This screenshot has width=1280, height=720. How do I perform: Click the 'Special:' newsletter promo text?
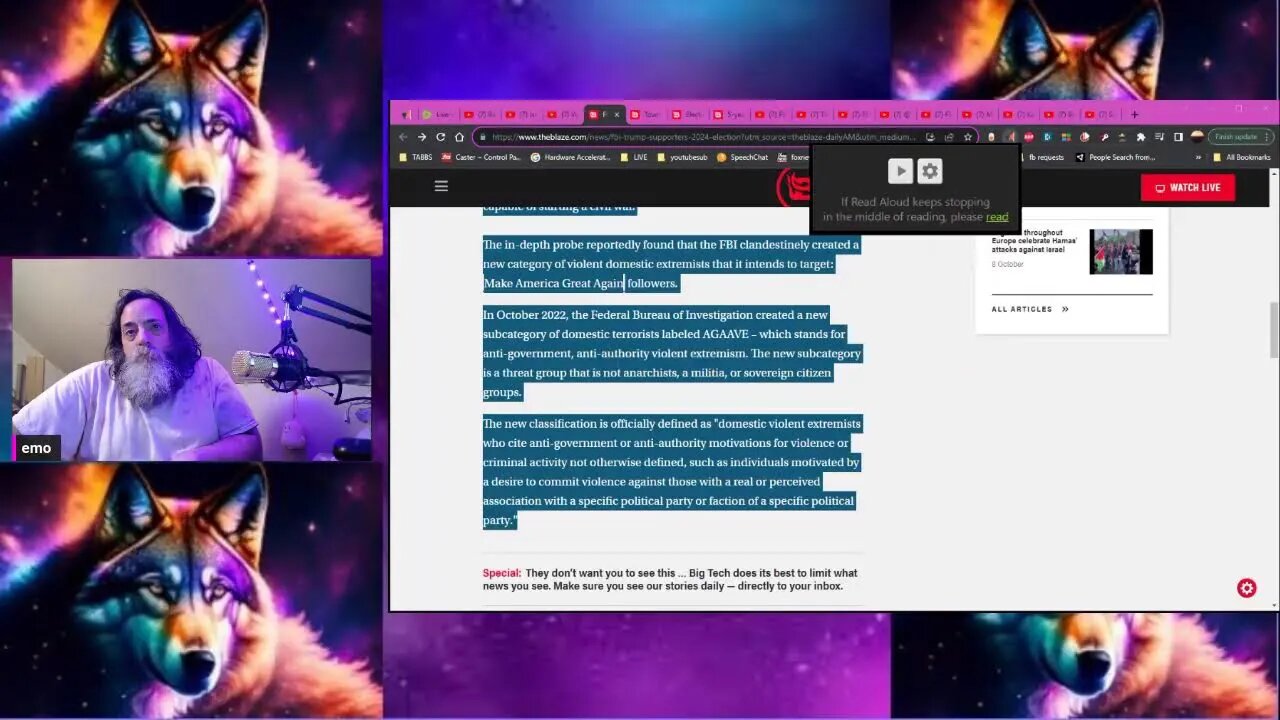[x=670, y=579]
